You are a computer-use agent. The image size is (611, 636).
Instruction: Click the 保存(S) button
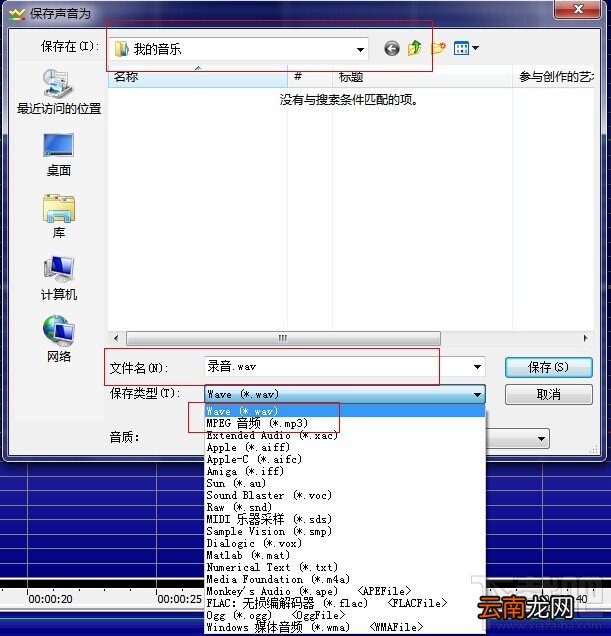pos(549,367)
